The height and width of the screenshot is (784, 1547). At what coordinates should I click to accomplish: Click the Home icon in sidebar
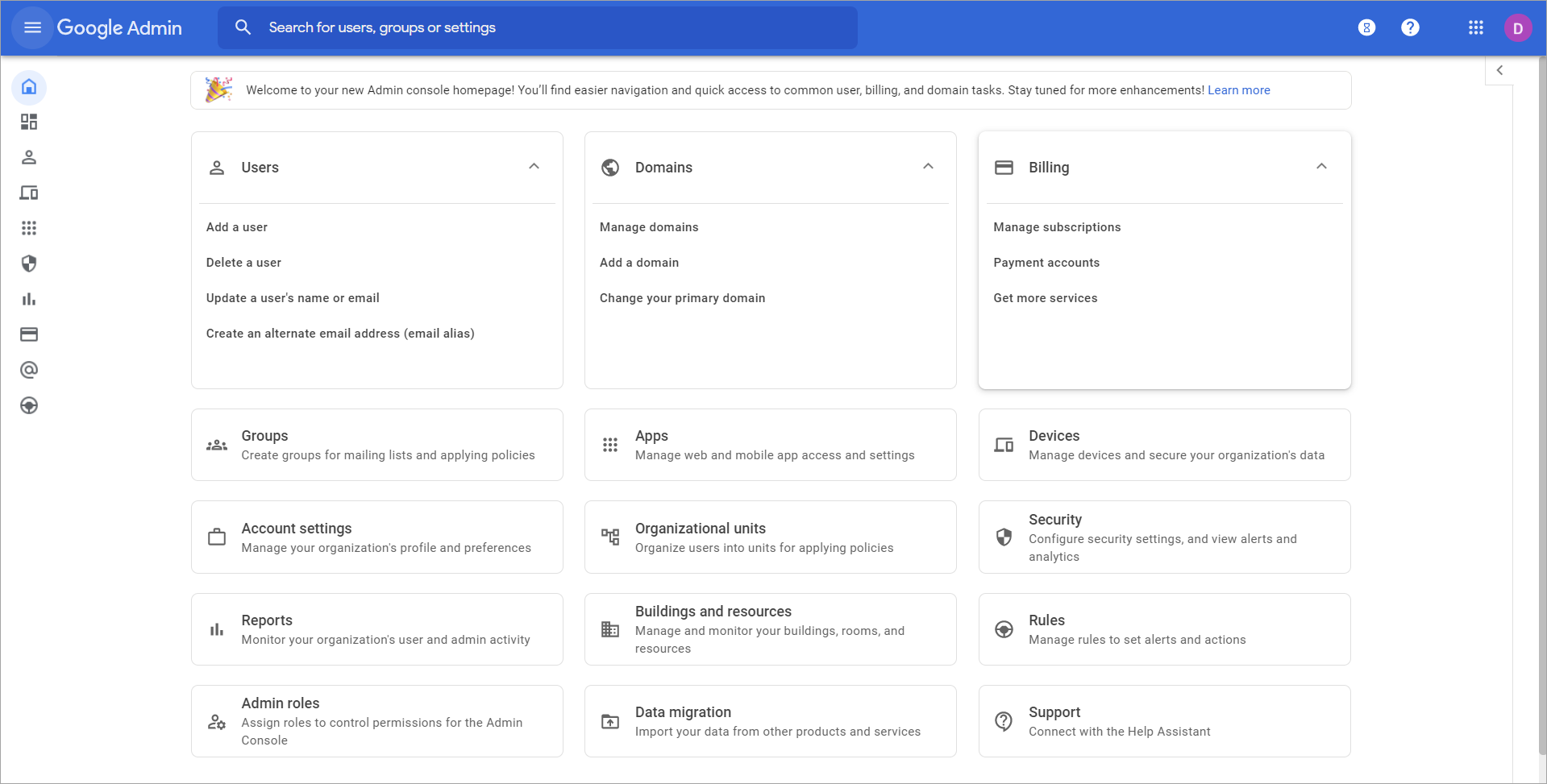click(x=29, y=87)
